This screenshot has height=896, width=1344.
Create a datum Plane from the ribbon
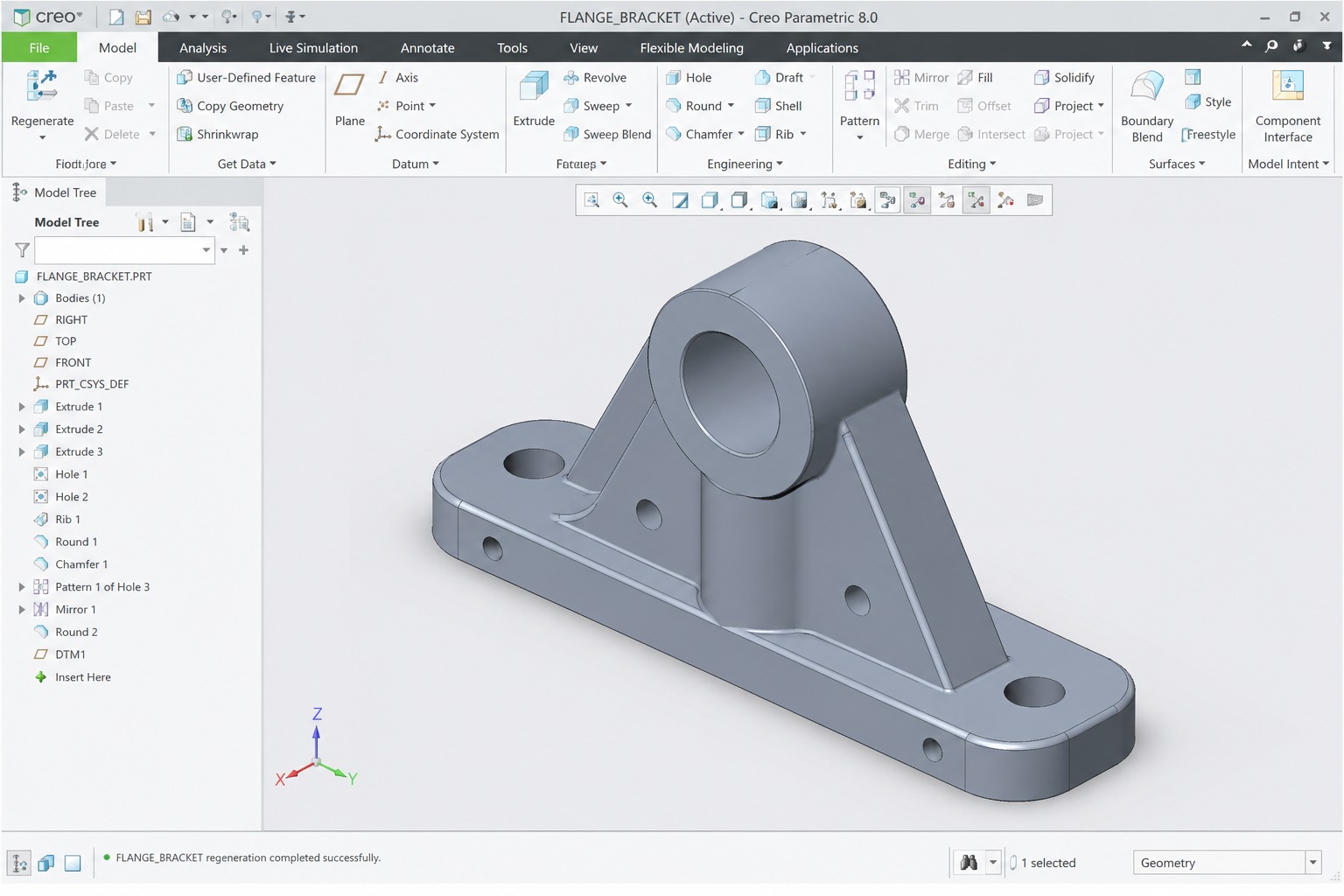pos(350,100)
